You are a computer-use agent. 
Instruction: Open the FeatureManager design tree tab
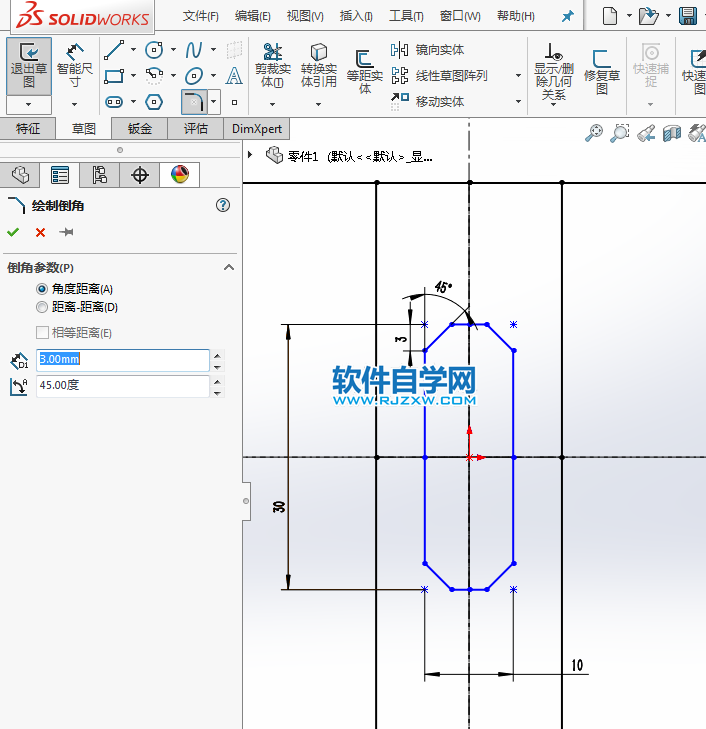[x=20, y=175]
